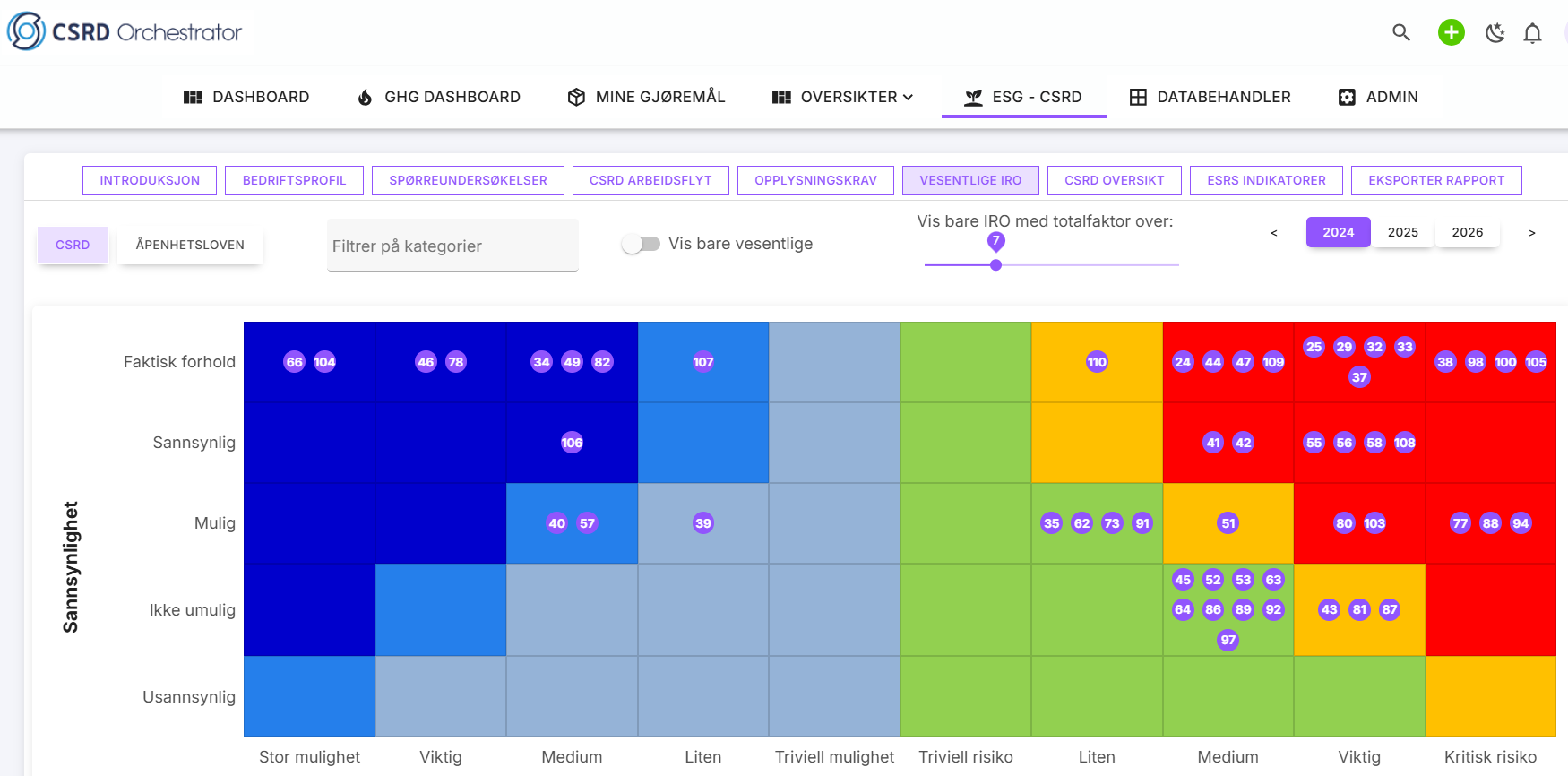The width and height of the screenshot is (1568, 776).
Task: Open the BEDRIFTSPROFIL tab
Action: 294,180
